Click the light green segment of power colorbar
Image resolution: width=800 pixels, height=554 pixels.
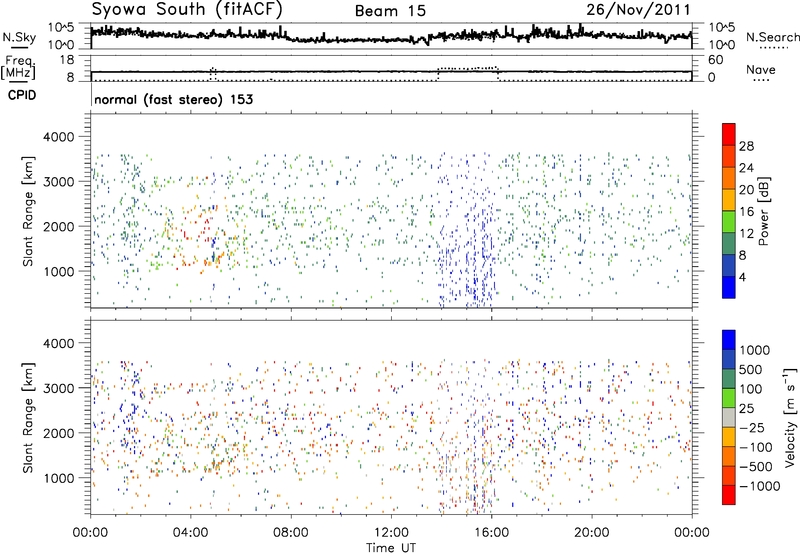click(729, 222)
